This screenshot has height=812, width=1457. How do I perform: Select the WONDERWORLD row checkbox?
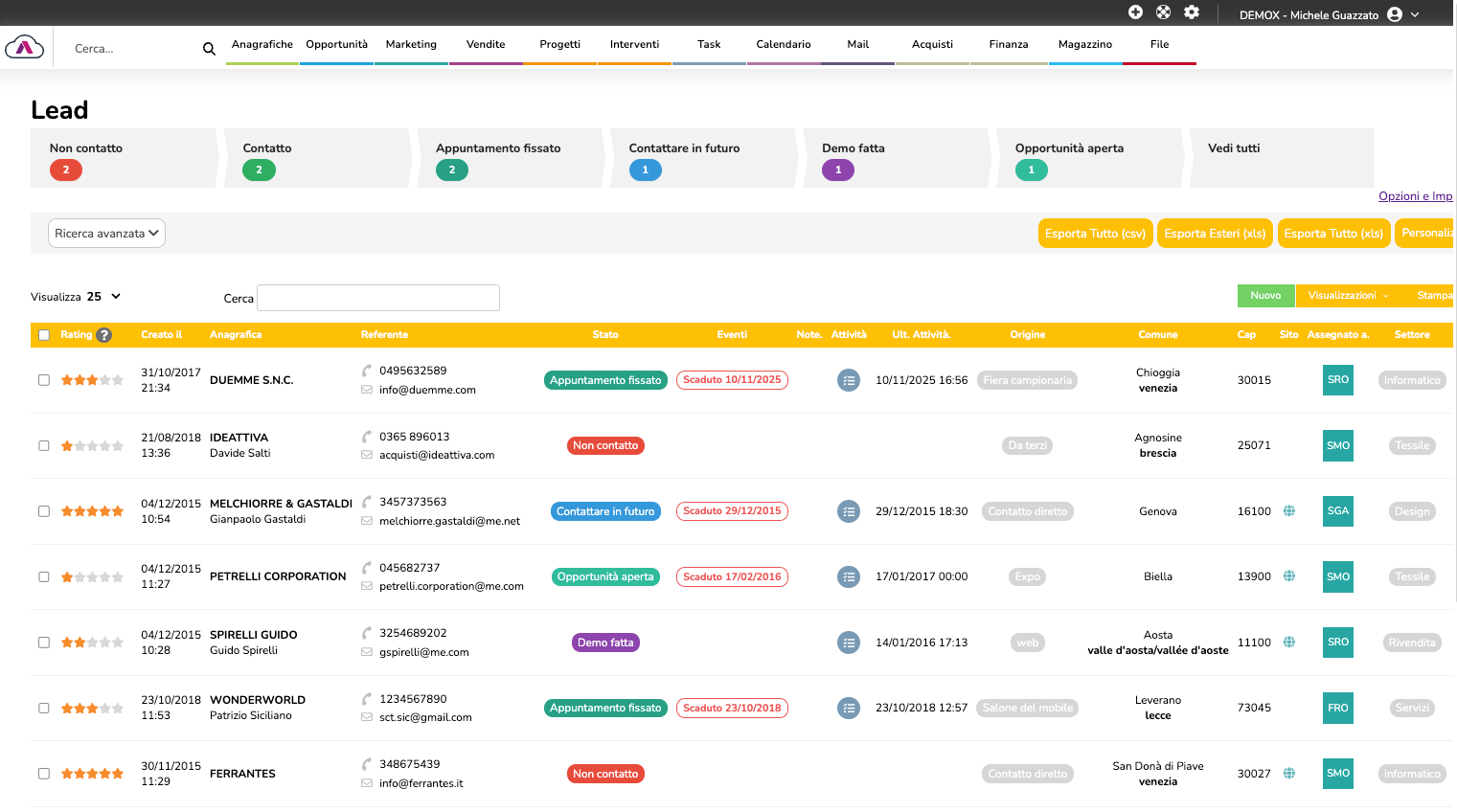(44, 709)
